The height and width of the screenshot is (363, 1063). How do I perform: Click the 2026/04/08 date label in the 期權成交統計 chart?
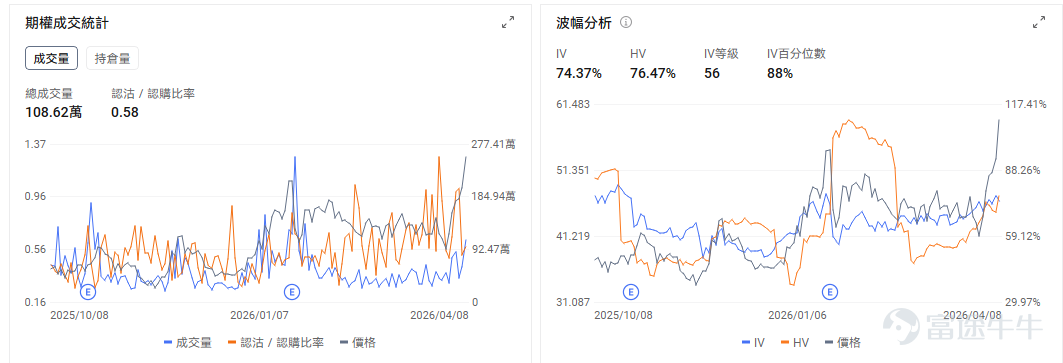pos(439,315)
